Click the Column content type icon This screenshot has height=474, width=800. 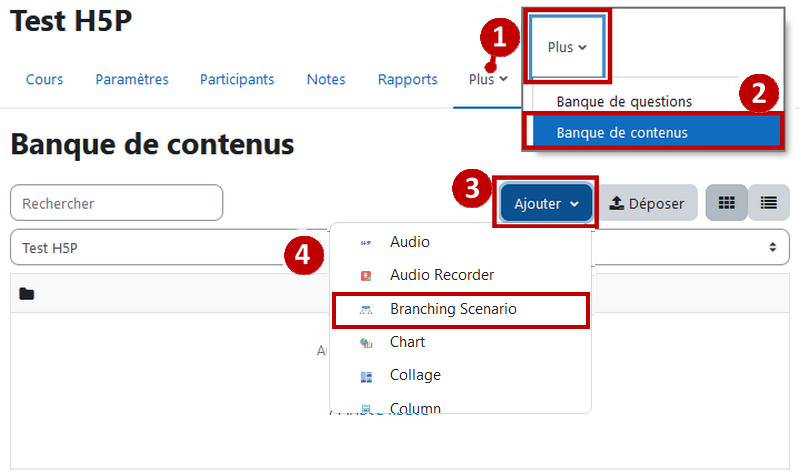coord(366,409)
